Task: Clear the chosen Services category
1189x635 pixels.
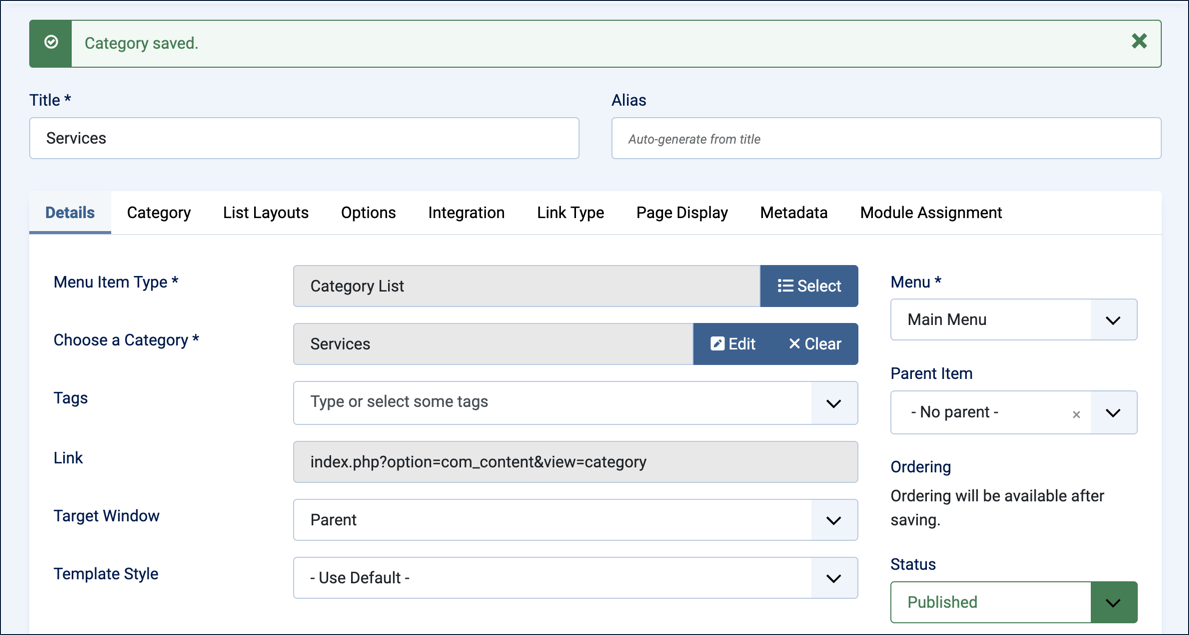Action: click(x=815, y=344)
